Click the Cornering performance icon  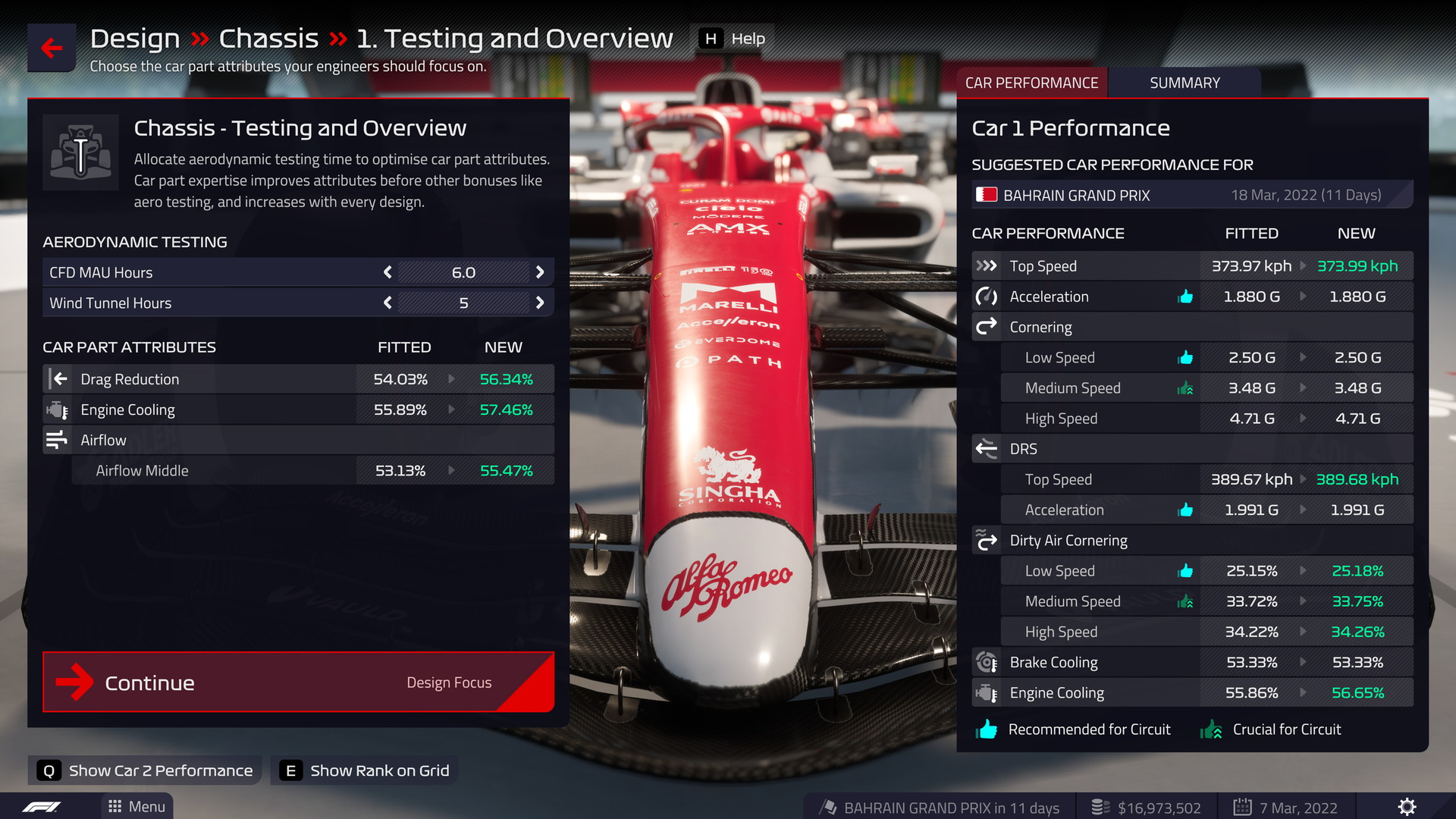pyautogui.click(x=986, y=326)
